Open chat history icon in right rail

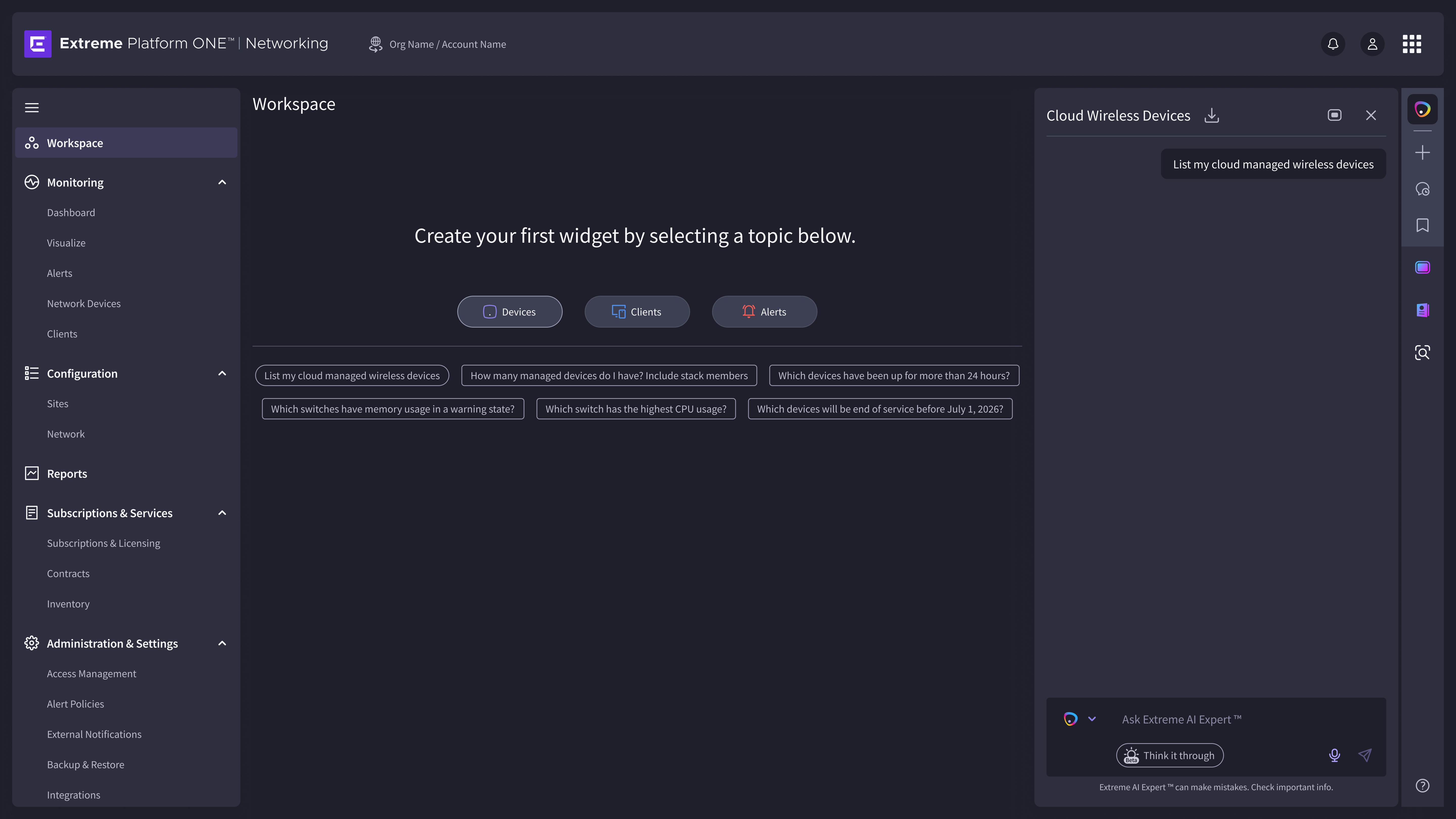1422,189
